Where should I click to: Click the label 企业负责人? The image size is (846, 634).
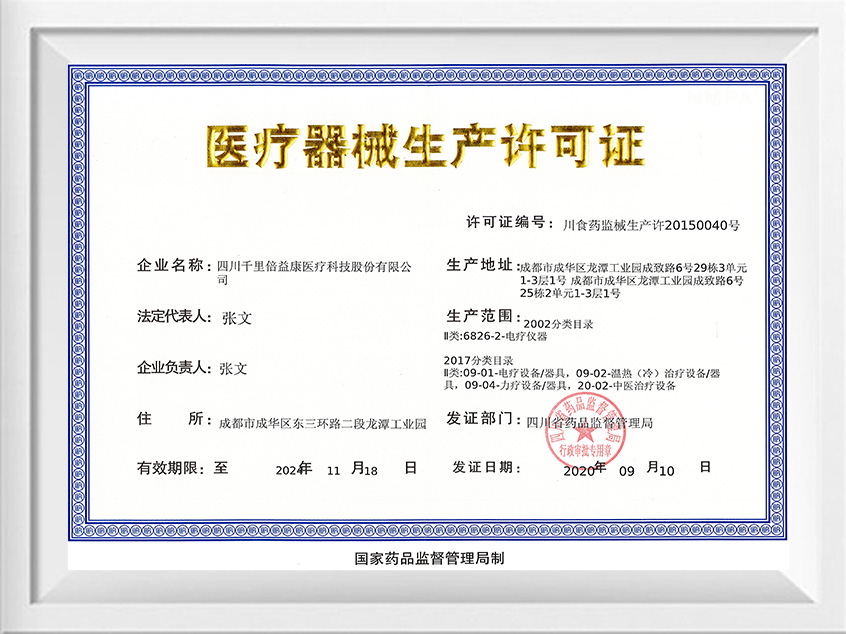click(x=174, y=368)
